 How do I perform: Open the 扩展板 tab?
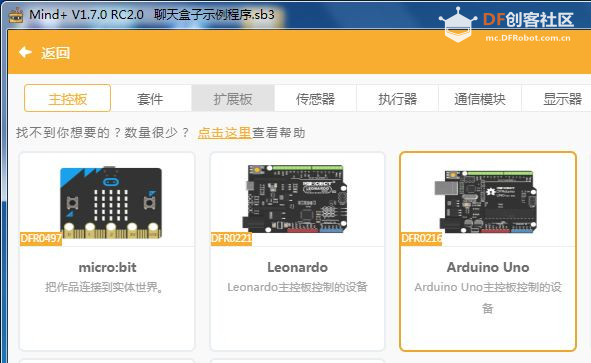pyautogui.click(x=233, y=98)
